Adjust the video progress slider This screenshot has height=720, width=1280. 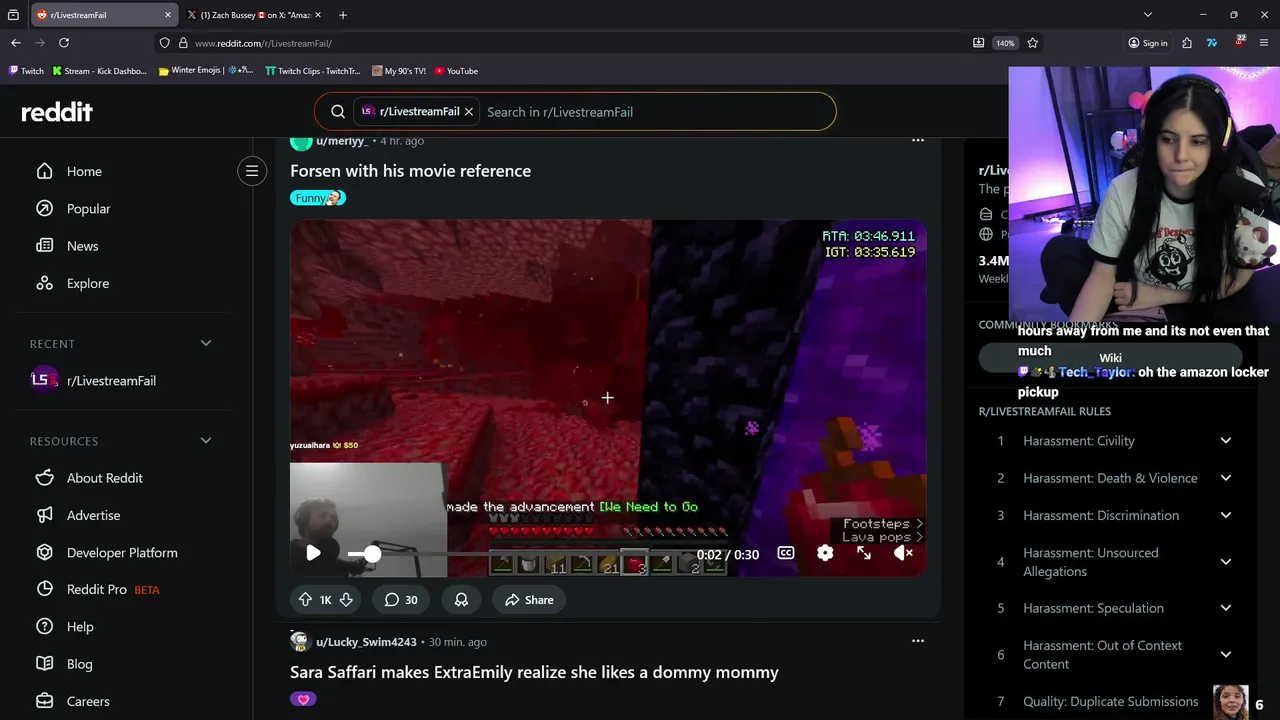click(372, 553)
